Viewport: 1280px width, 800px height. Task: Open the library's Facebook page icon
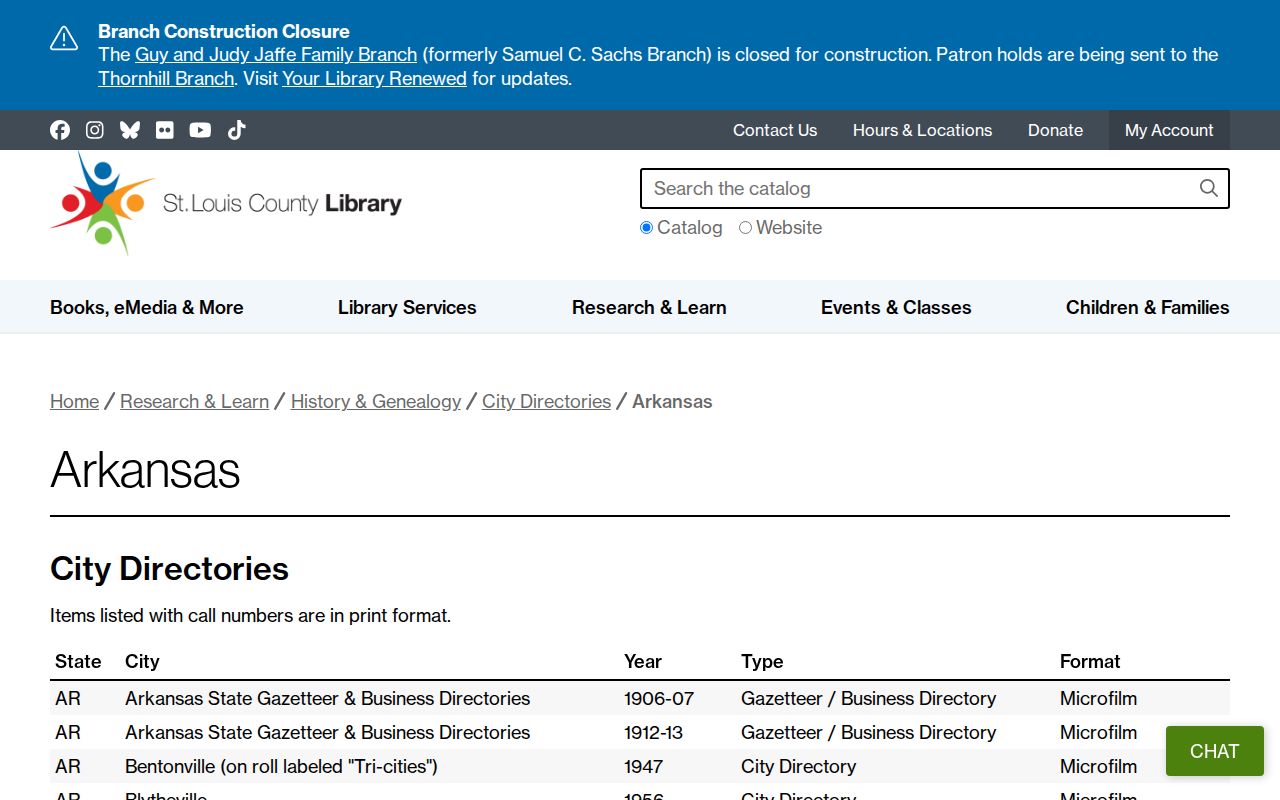point(60,130)
